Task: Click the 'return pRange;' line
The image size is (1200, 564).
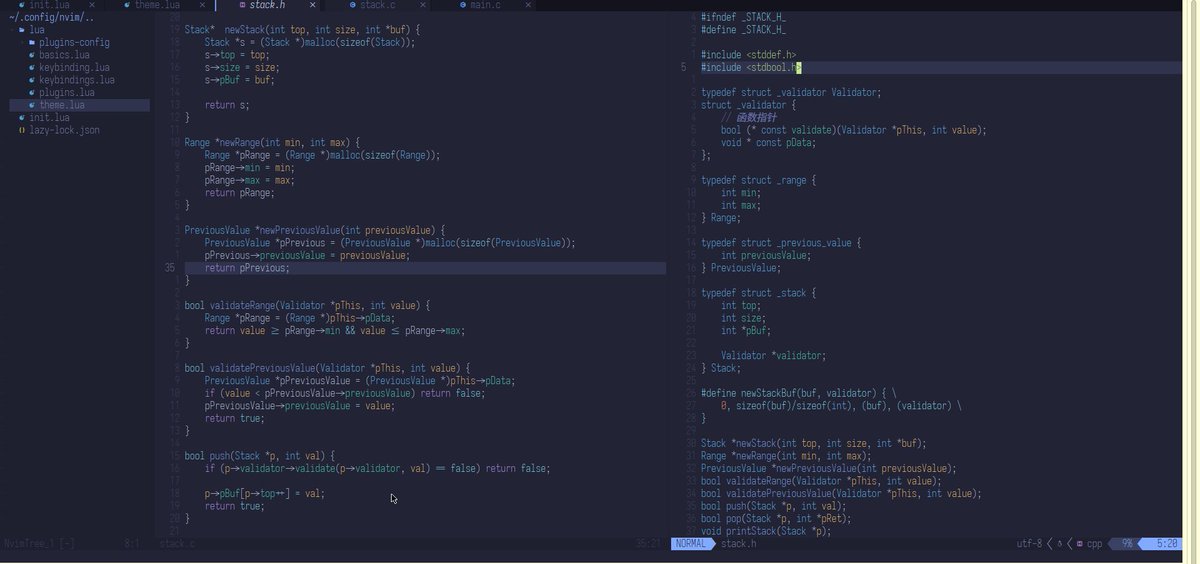Action: [x=239, y=193]
